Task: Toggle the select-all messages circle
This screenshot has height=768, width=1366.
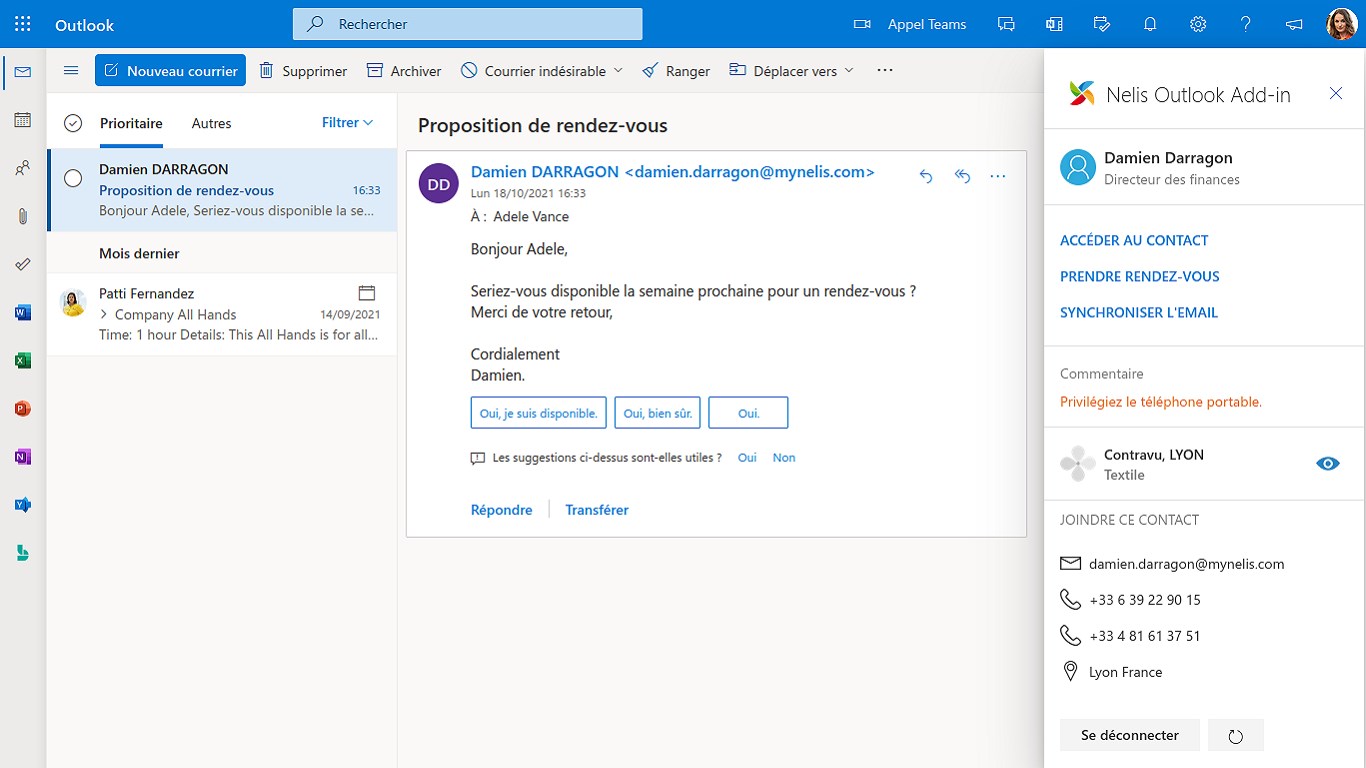Action: 73,123
